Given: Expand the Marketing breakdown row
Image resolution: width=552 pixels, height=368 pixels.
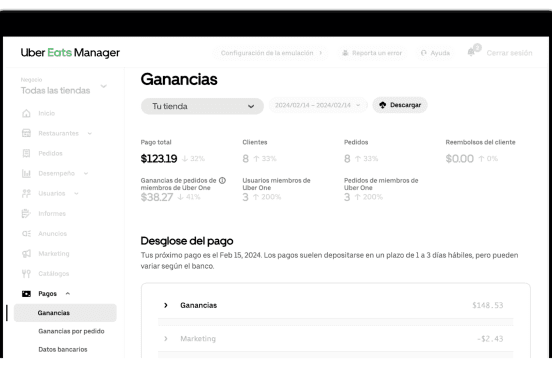Looking at the screenshot, I should coord(335,338).
